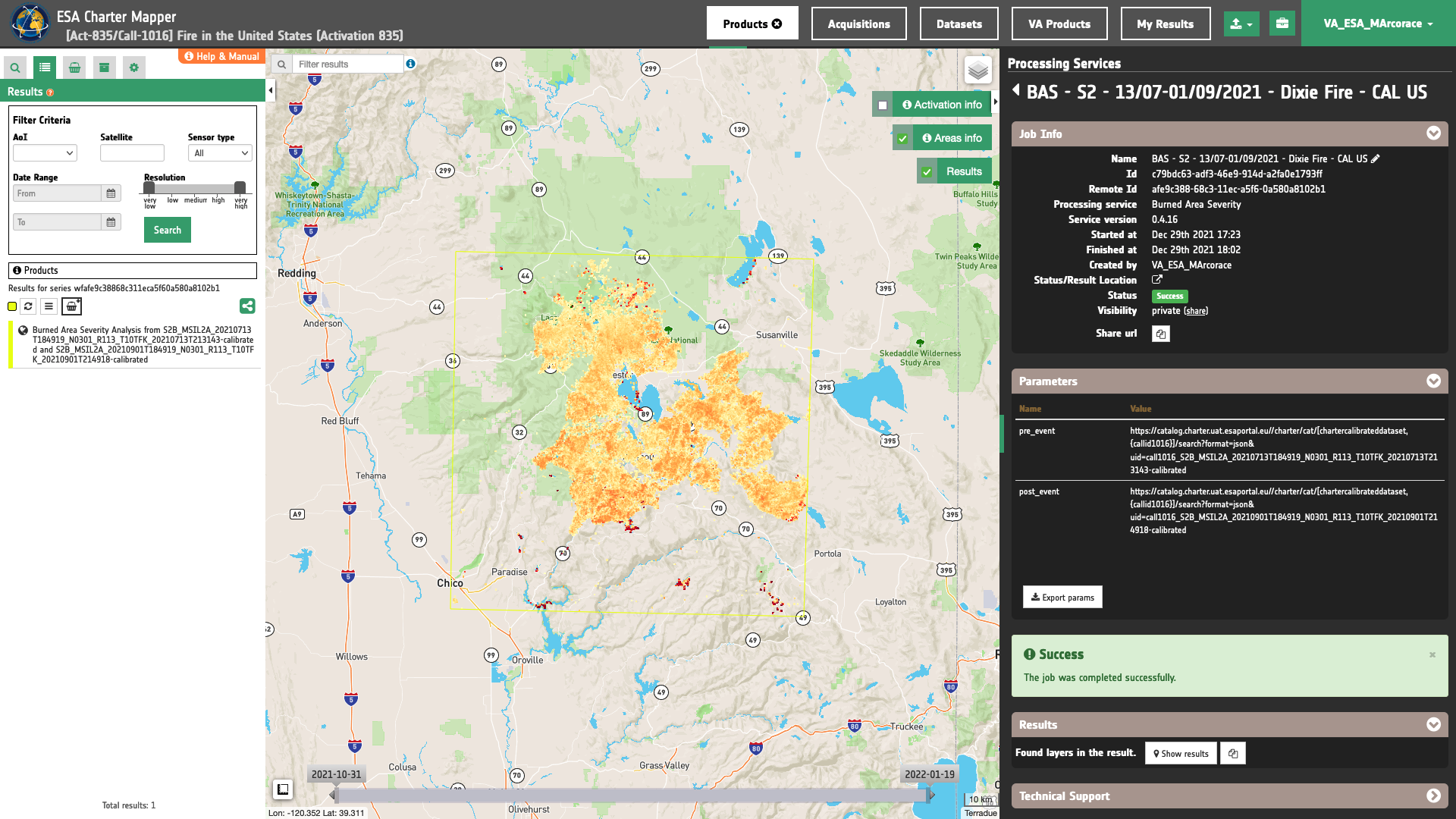The width and height of the screenshot is (1456, 819).
Task: Open the Sensor type dropdown
Action: [220, 153]
